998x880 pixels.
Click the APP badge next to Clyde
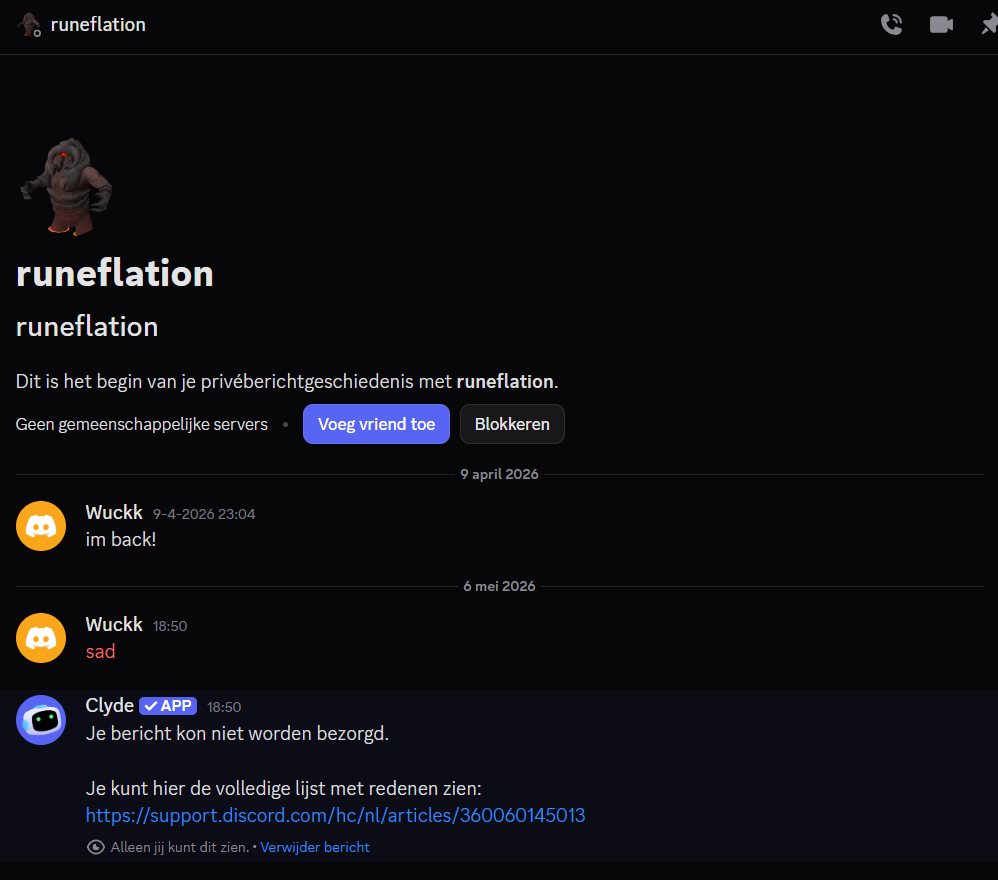click(168, 706)
